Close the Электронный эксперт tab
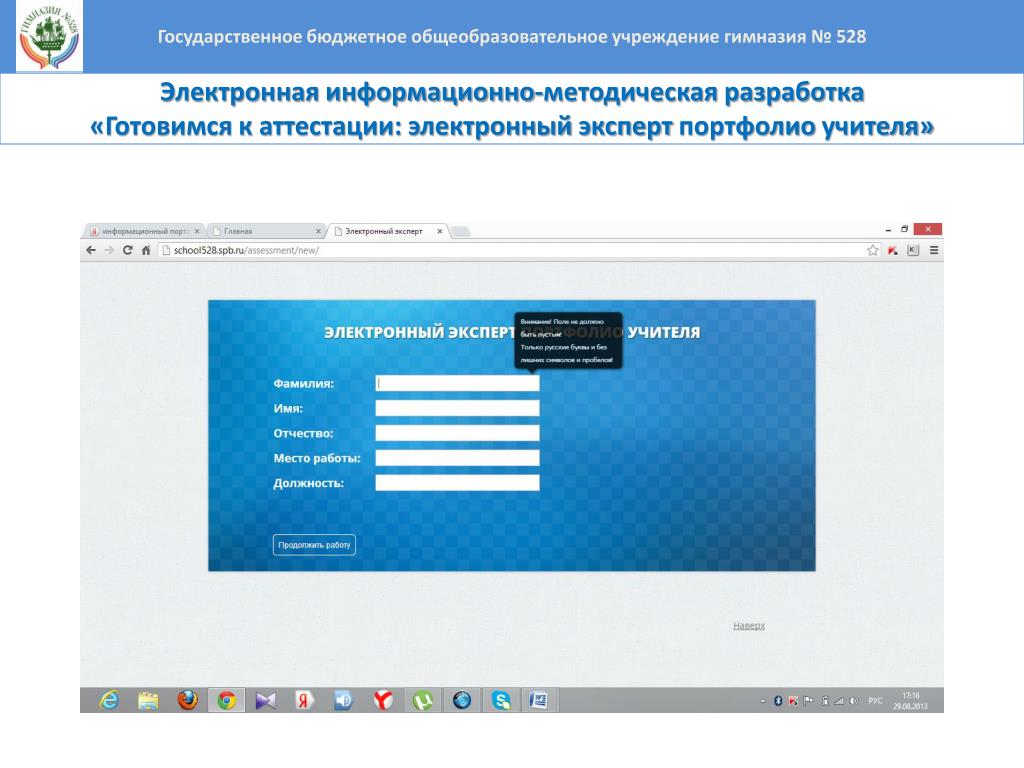The image size is (1024, 768). coord(440,231)
